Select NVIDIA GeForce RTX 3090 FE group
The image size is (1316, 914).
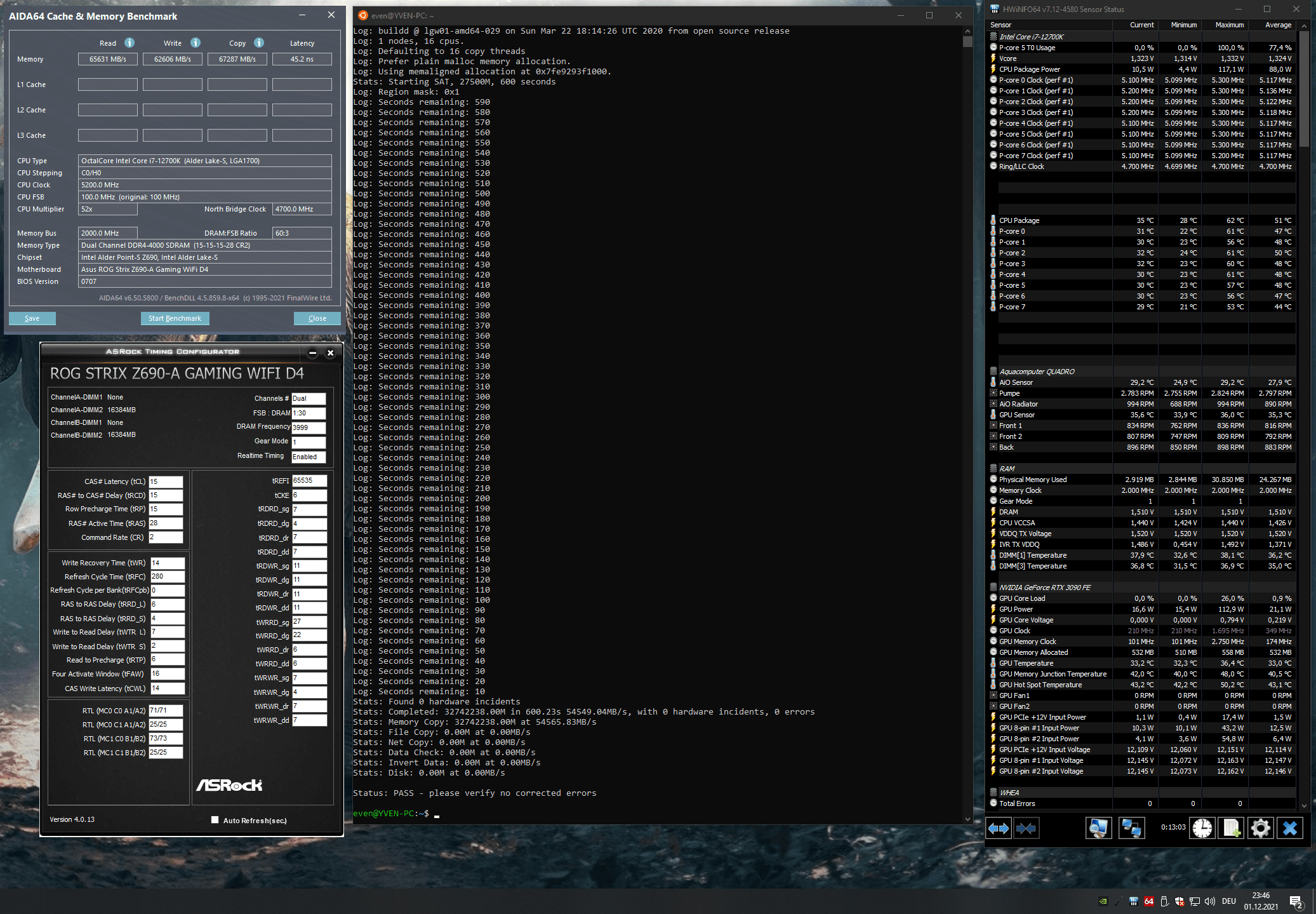tap(1045, 588)
